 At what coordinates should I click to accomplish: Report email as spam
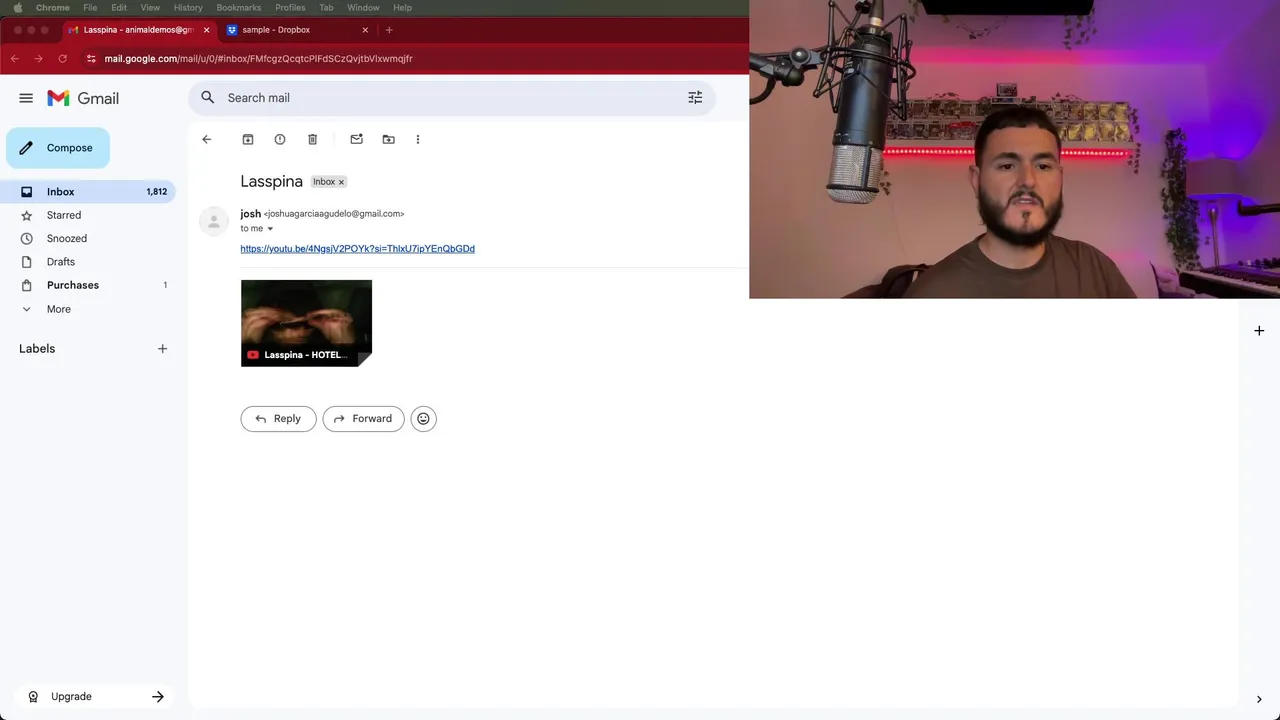click(280, 139)
